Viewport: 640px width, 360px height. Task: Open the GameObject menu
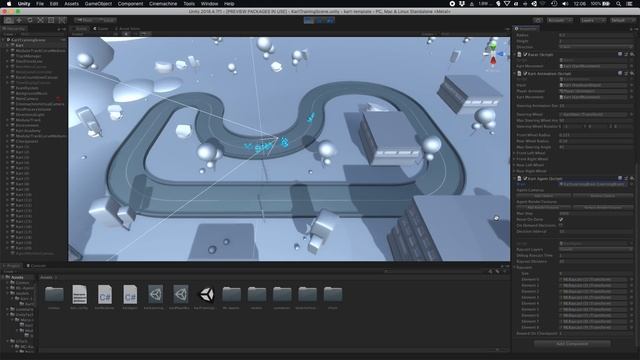point(98,4)
